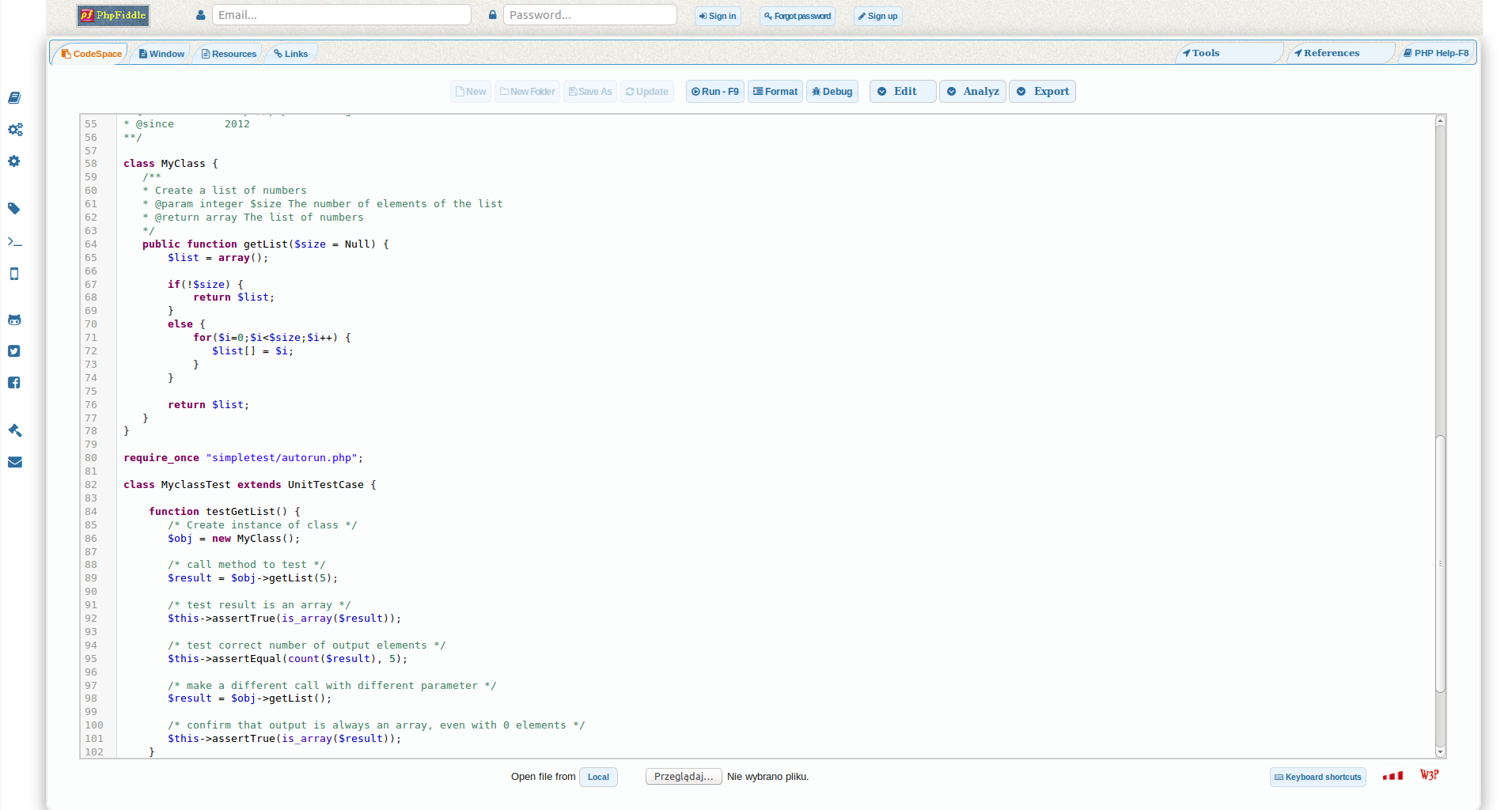Click the book icon in left sidebar
1512x810 pixels.
(x=14, y=98)
